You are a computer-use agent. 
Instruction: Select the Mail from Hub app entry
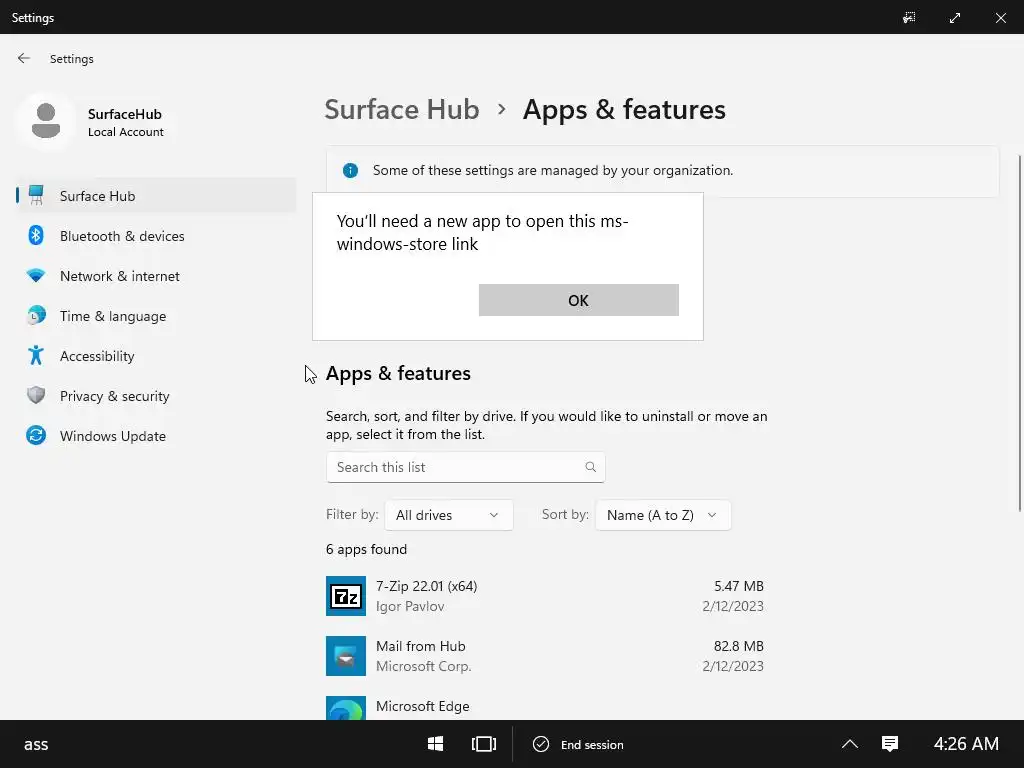545,656
